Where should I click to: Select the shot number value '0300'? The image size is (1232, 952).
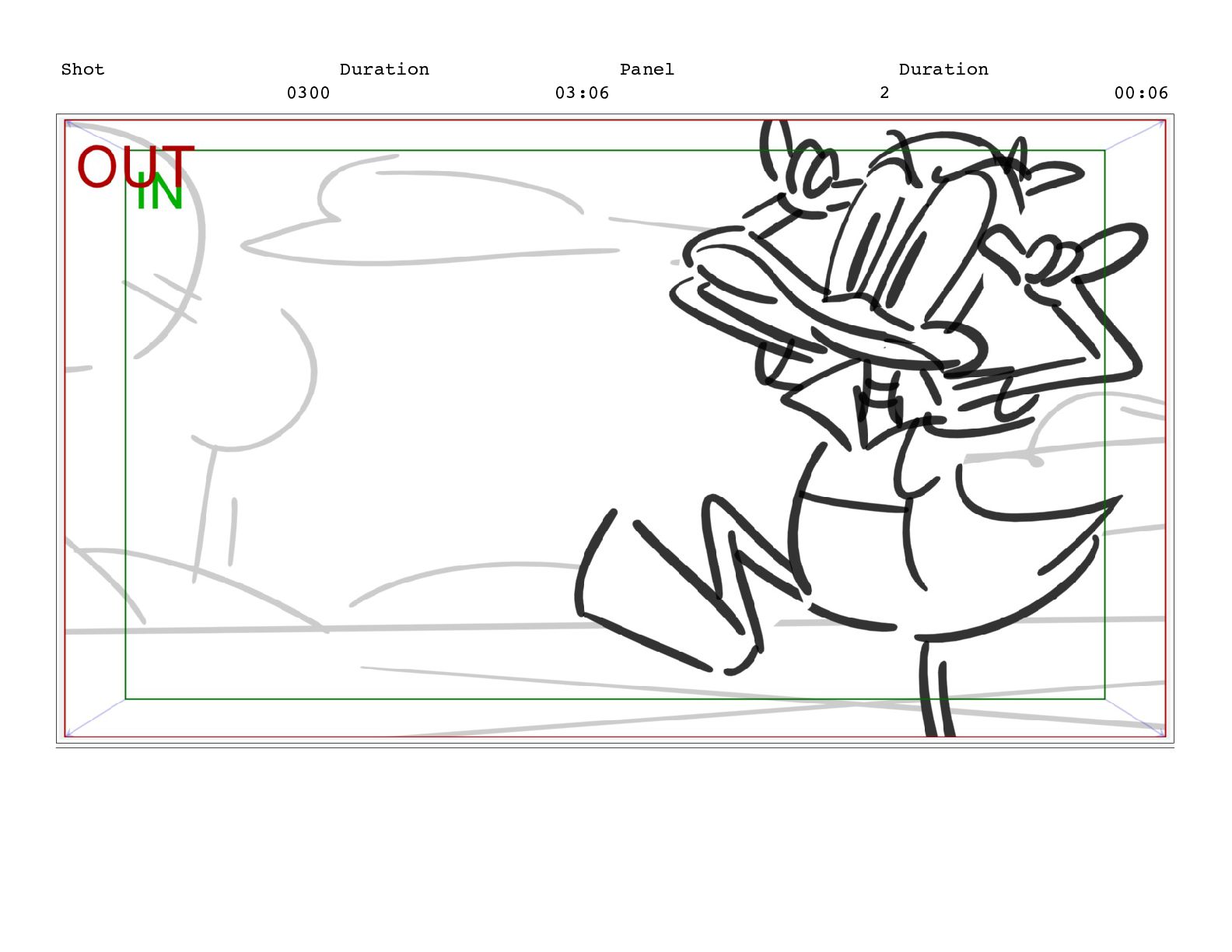[x=309, y=93]
